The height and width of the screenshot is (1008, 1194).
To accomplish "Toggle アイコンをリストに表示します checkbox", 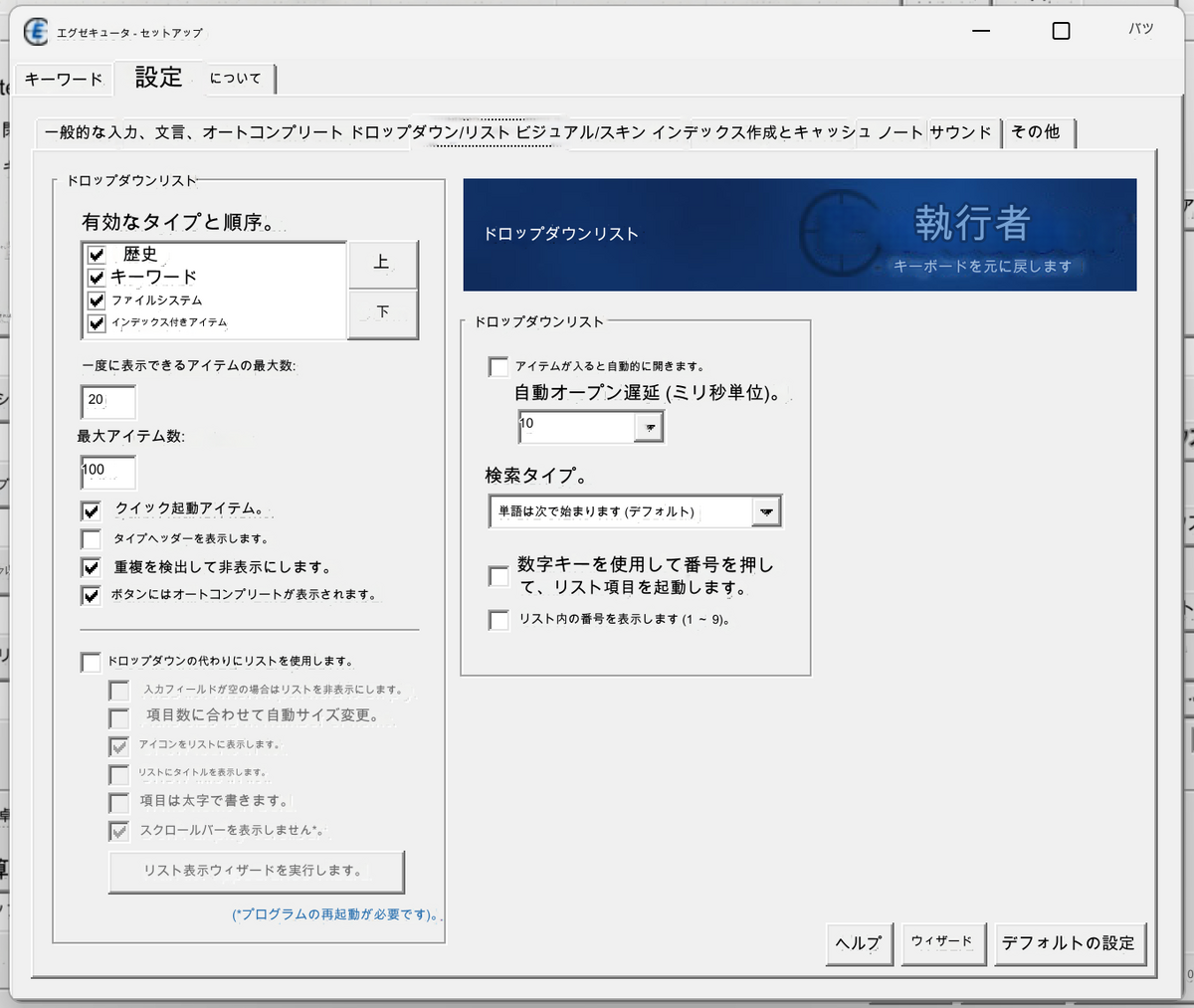I will click(x=119, y=745).
